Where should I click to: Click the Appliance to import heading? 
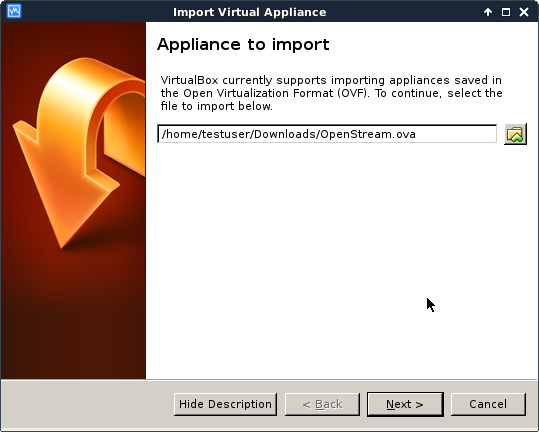click(243, 45)
